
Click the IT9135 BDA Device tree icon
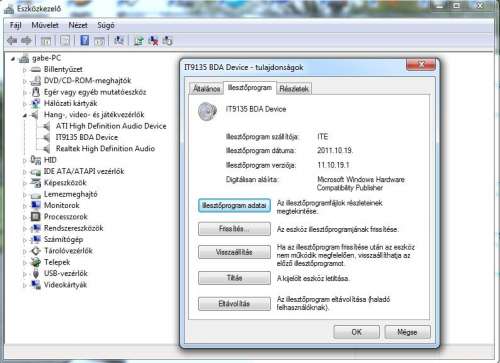click(x=47, y=137)
